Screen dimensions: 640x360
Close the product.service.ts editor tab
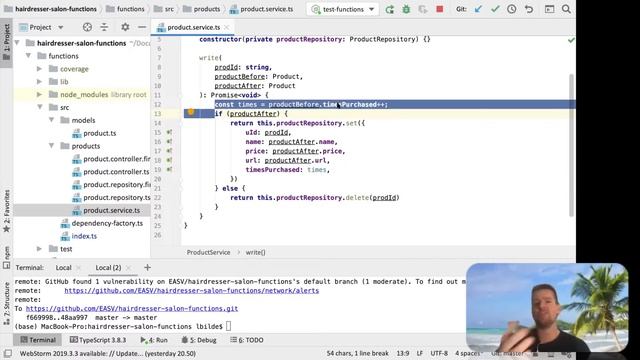(226, 27)
